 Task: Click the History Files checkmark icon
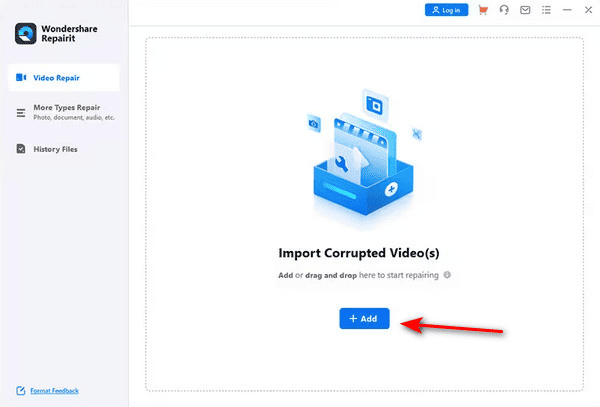pos(21,149)
